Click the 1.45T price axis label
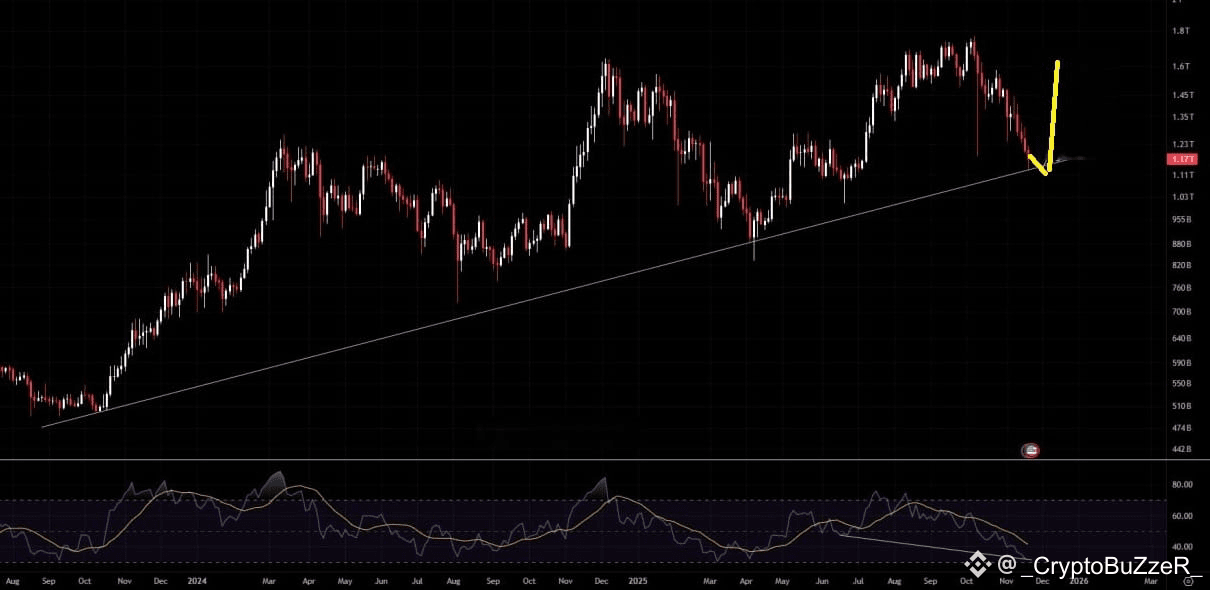 click(1182, 95)
